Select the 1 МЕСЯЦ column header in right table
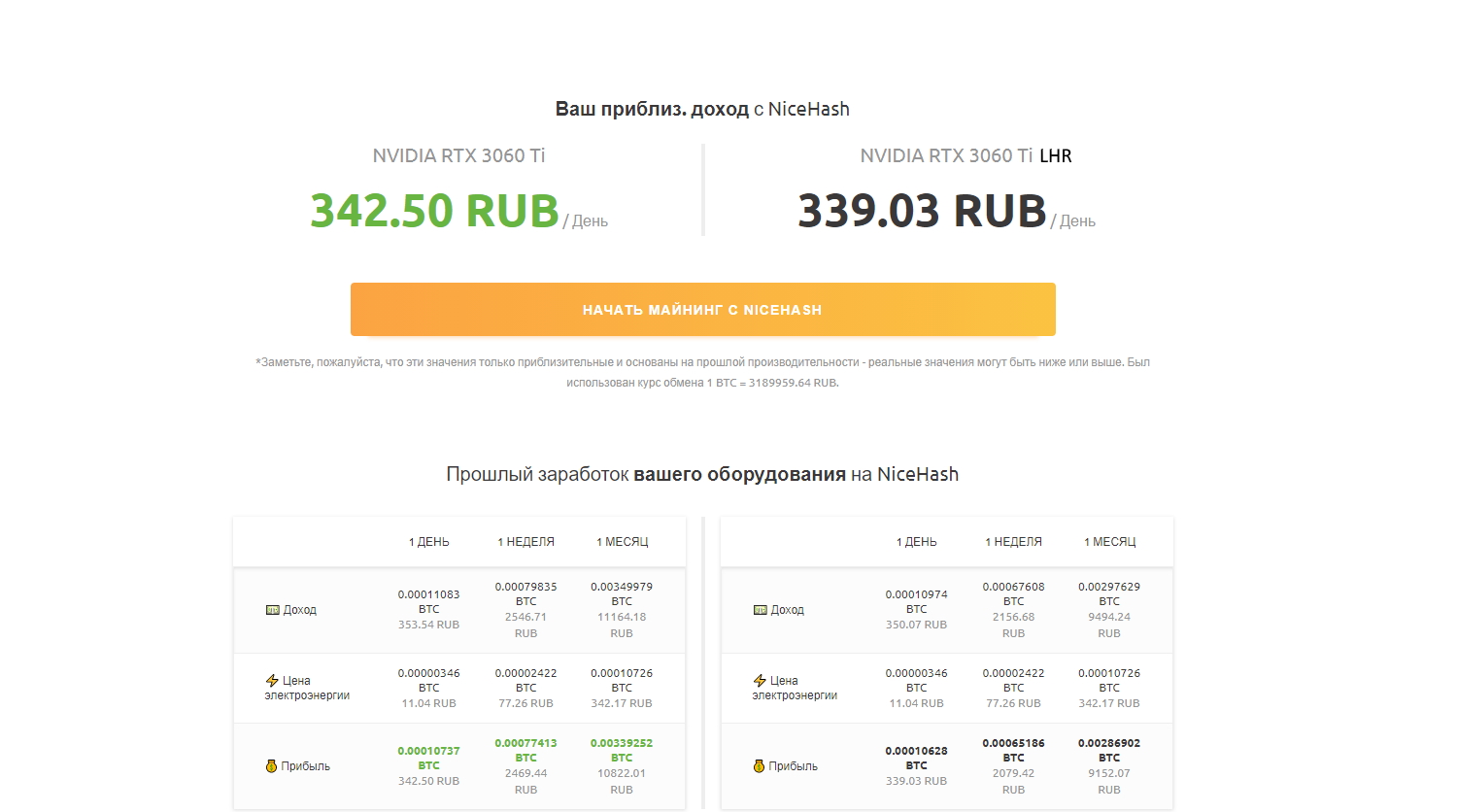Image resolution: width=1457 pixels, height=812 pixels. click(1109, 542)
